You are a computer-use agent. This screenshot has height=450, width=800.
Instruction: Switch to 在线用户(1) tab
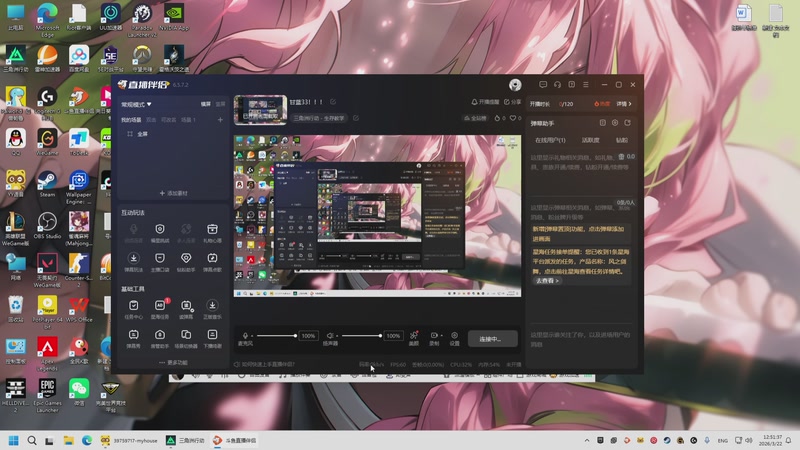pos(550,140)
